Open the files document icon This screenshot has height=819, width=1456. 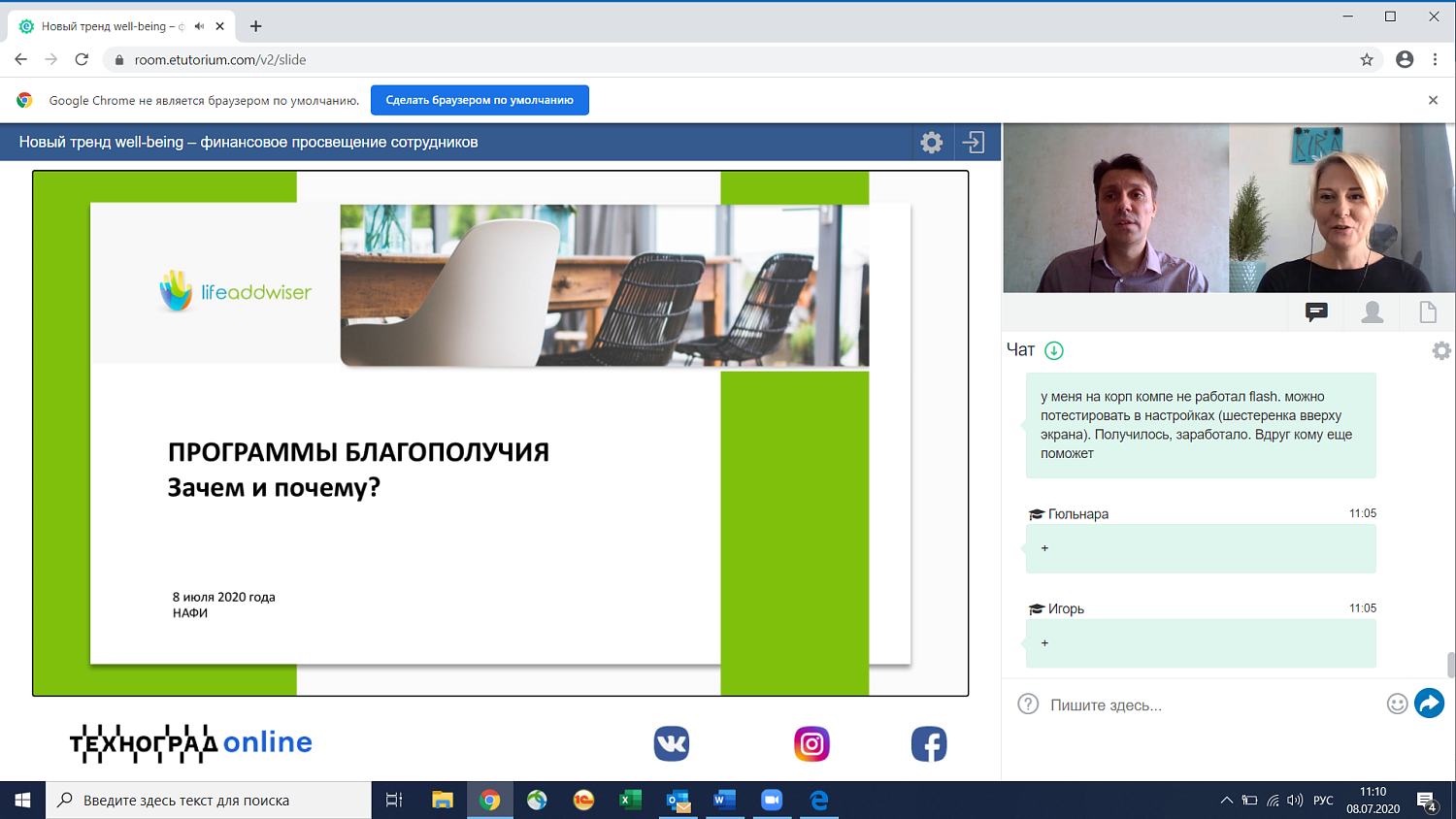coord(1428,311)
